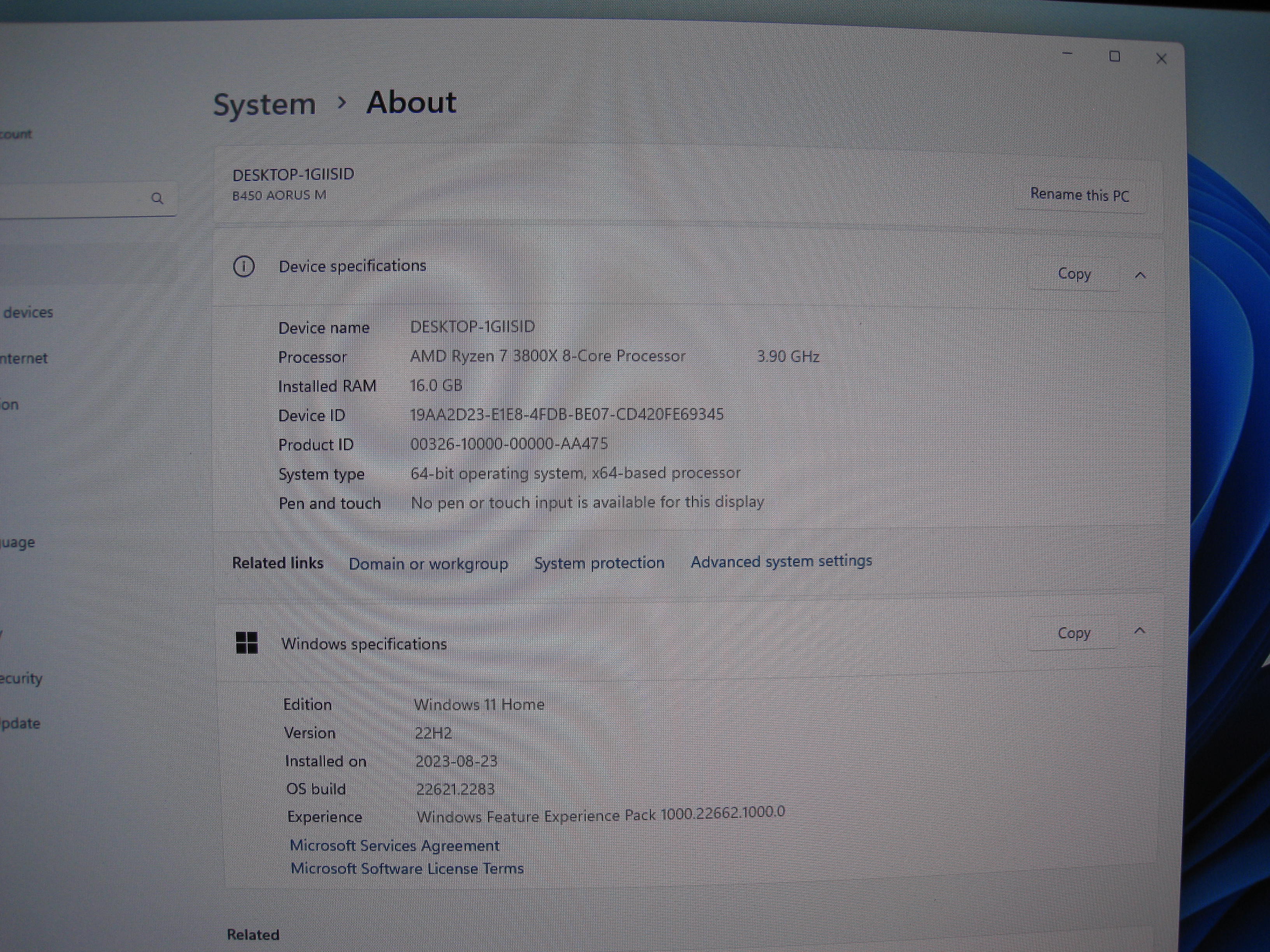Select the devices item in sidebar
Image resolution: width=1270 pixels, height=952 pixels.
click(28, 312)
